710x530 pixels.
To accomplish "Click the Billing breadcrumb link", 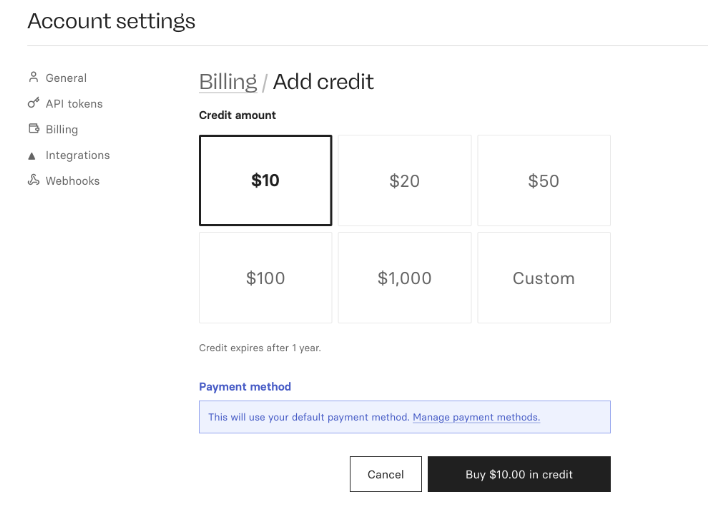I will 227,82.
